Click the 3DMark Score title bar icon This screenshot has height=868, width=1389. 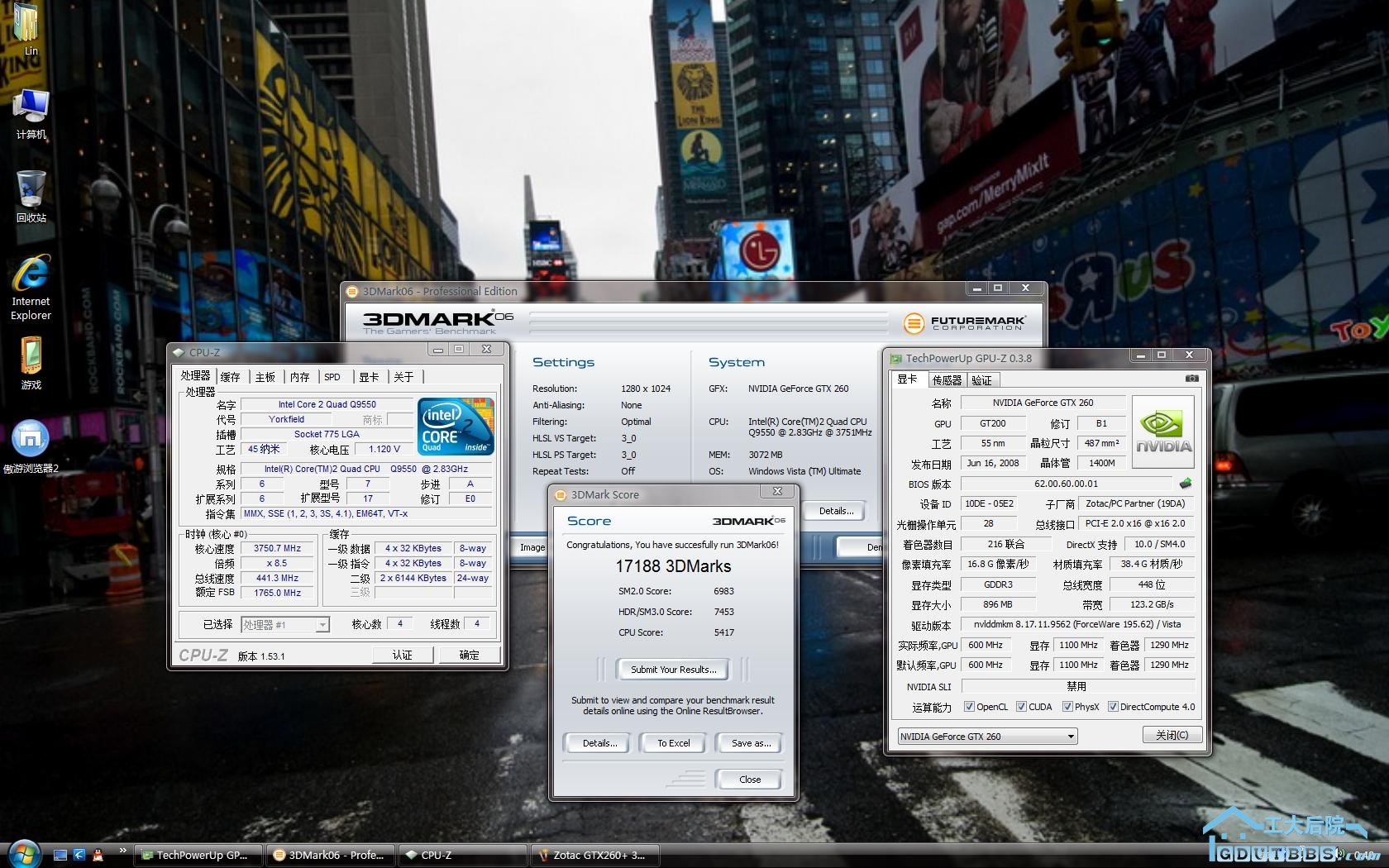pyautogui.click(x=561, y=494)
